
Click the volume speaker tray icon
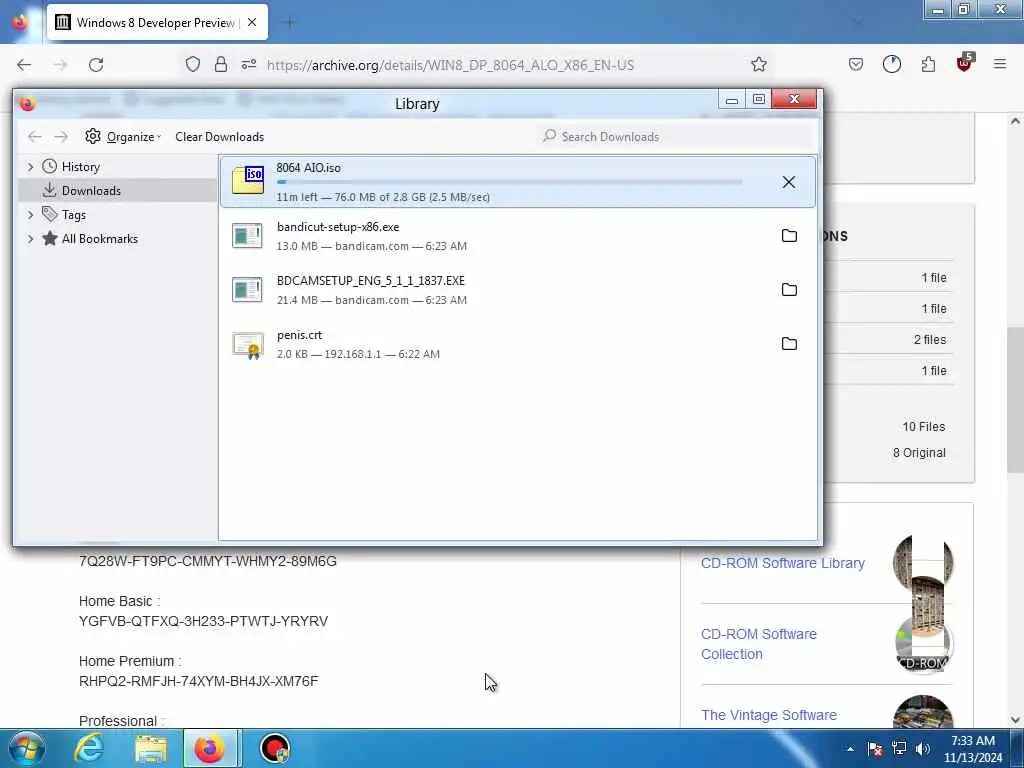(923, 749)
